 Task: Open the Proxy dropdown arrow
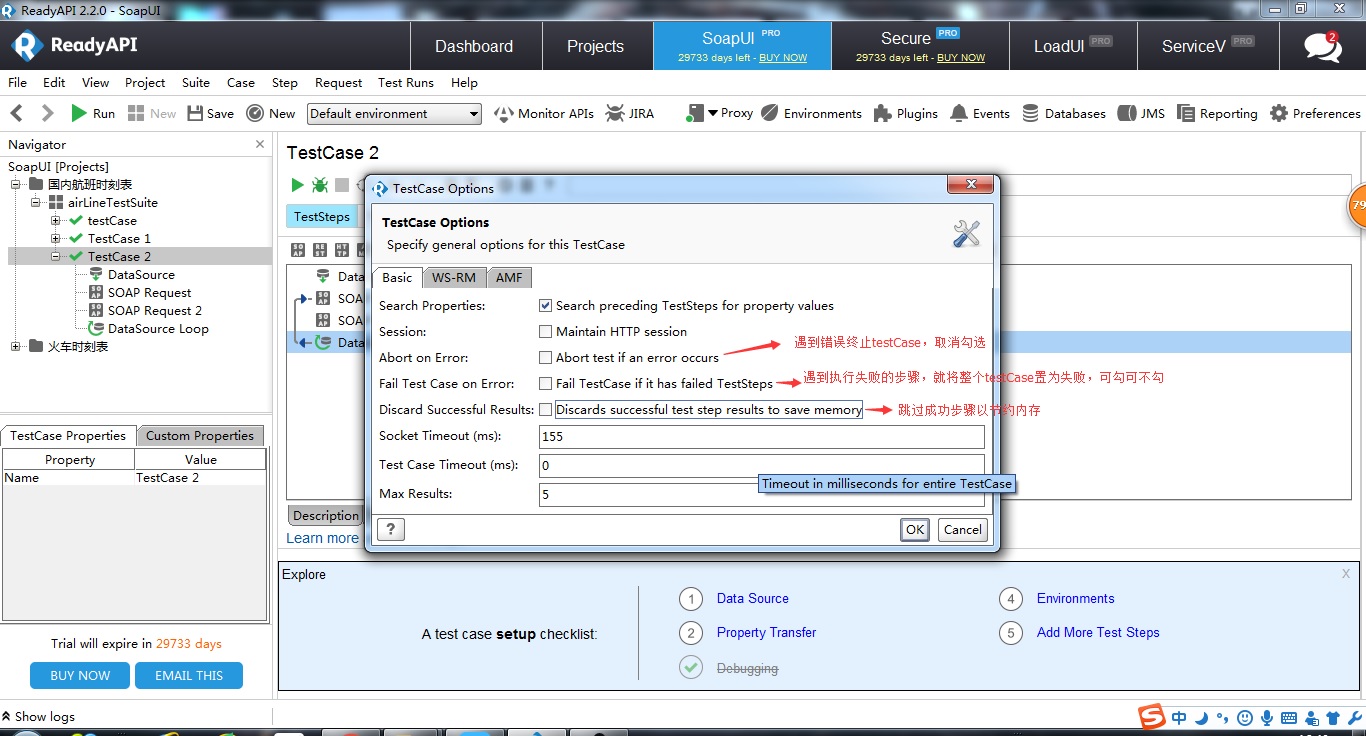(713, 113)
